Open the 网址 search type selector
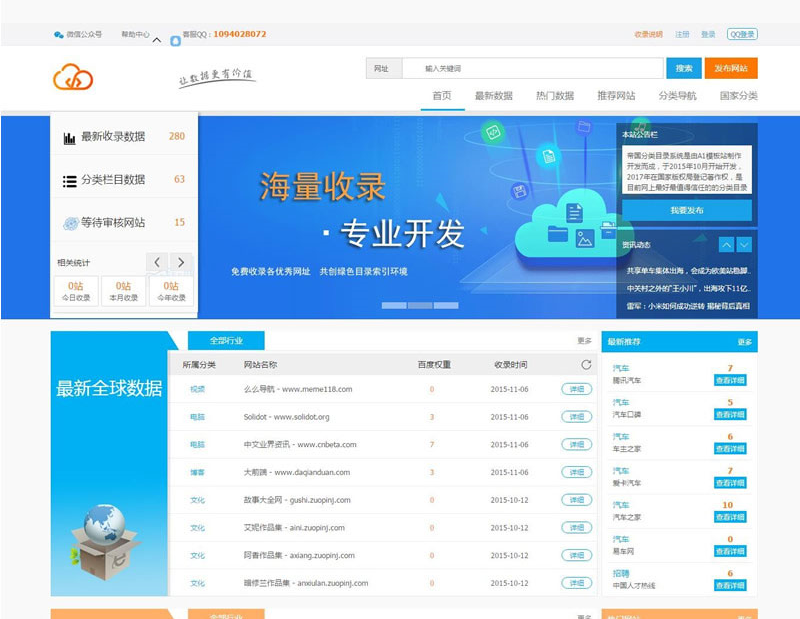The width and height of the screenshot is (800, 619). (384, 68)
